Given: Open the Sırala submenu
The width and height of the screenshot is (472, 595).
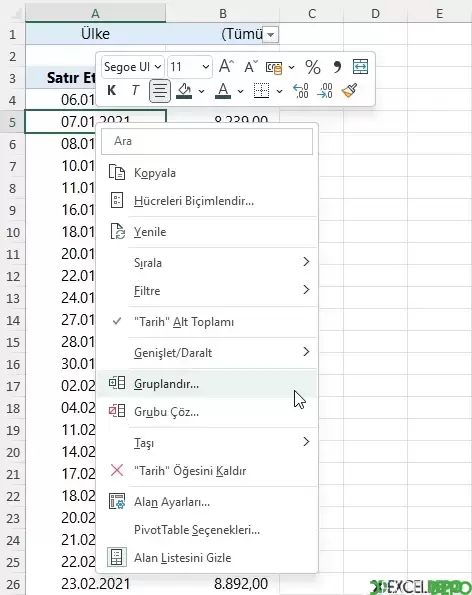Looking at the screenshot, I should click(x=207, y=263).
